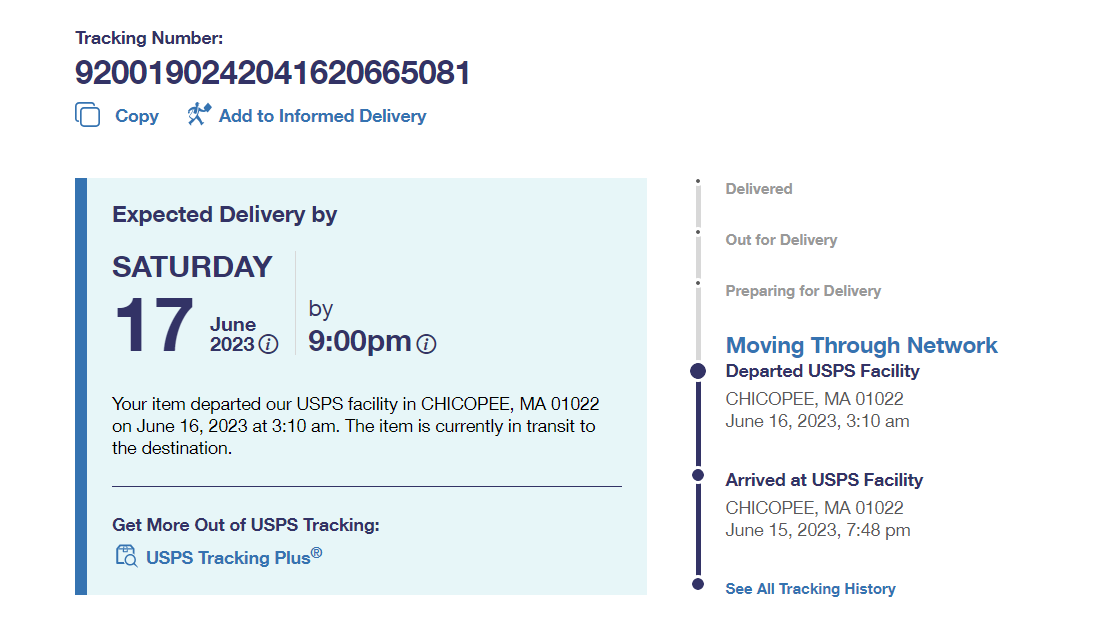The height and width of the screenshot is (623, 1114).
Task: Open See All Tracking History
Action: point(810,589)
